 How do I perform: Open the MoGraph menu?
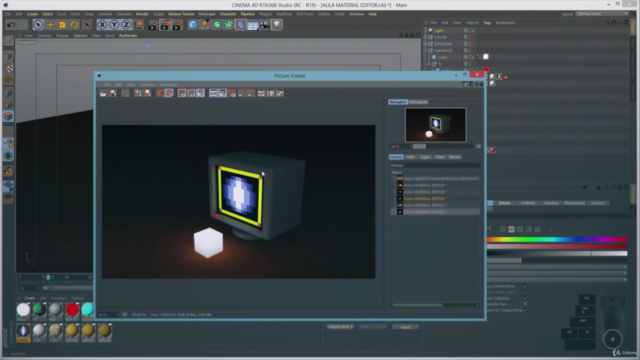tap(207, 14)
